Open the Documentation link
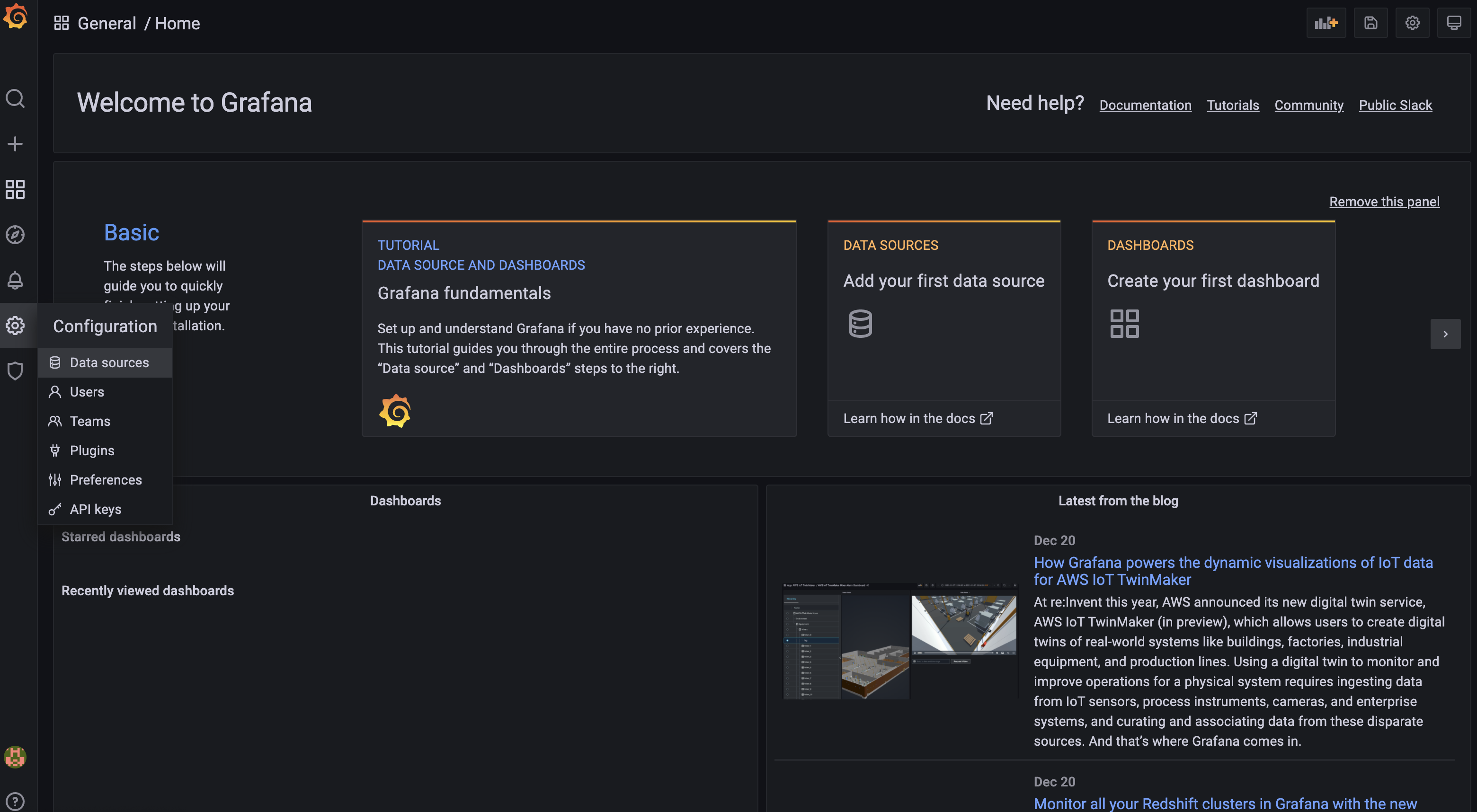This screenshot has height=812, width=1477. pos(1145,105)
